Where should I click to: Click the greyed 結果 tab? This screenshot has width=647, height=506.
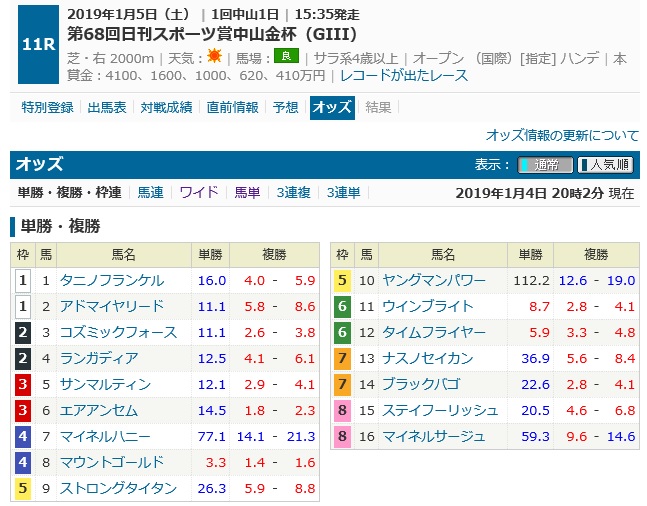(378, 108)
